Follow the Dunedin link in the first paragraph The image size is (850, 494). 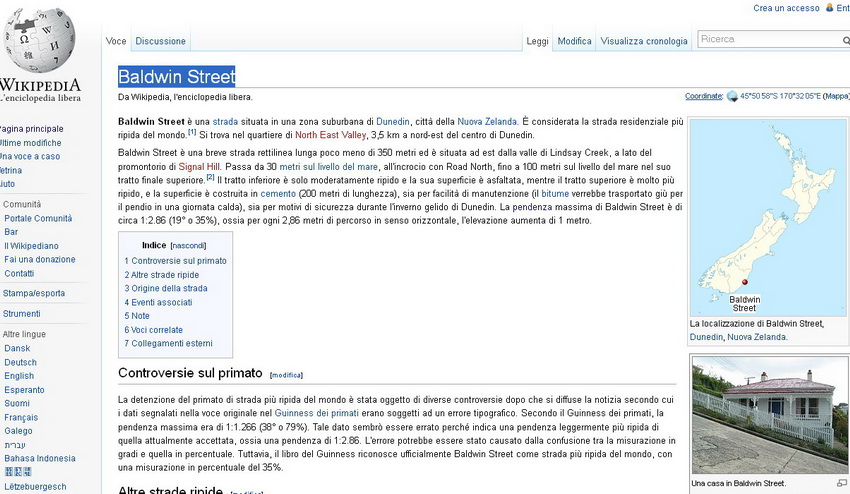[392, 121]
